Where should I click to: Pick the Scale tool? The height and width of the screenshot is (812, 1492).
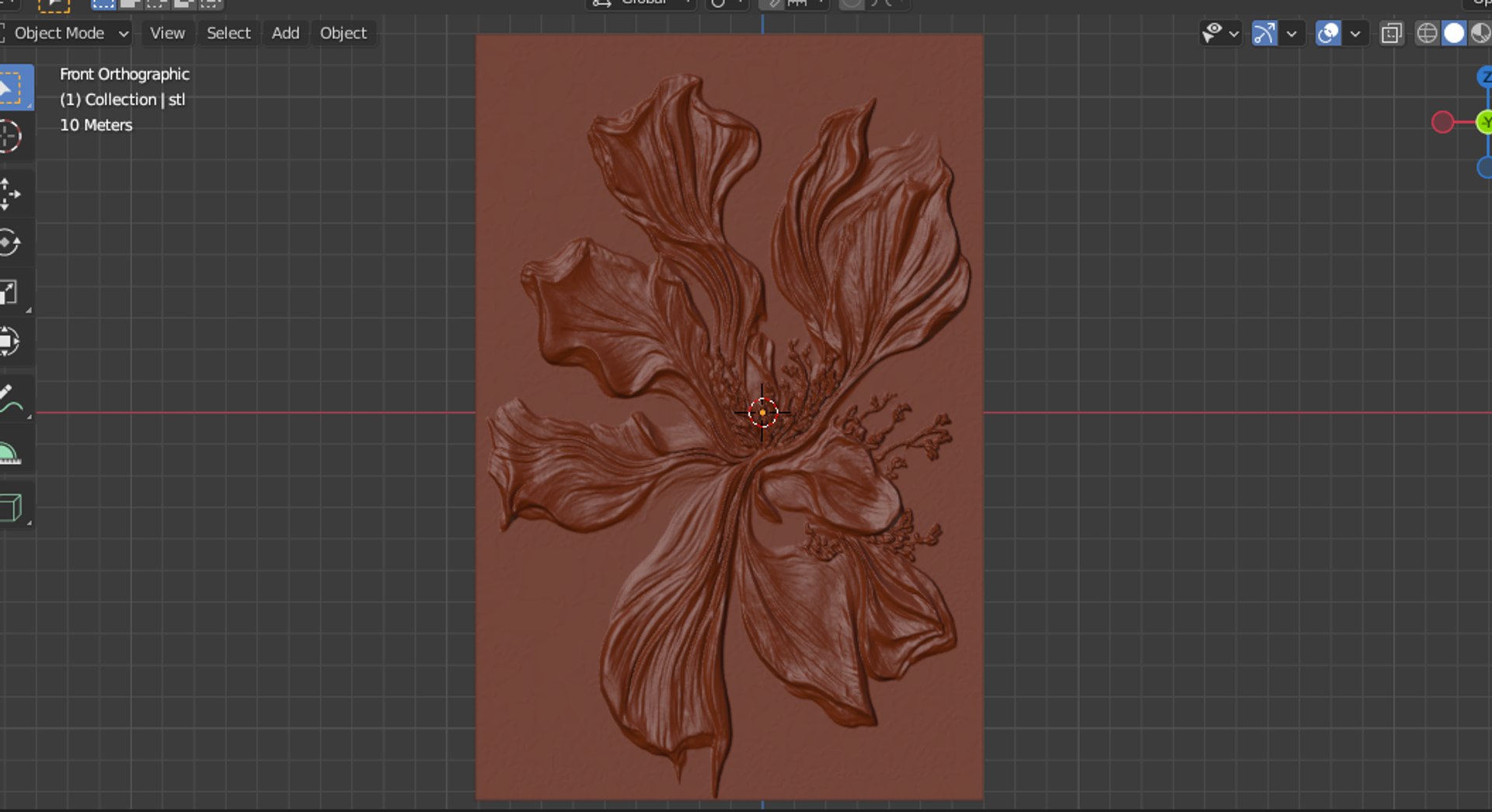[x=10, y=293]
